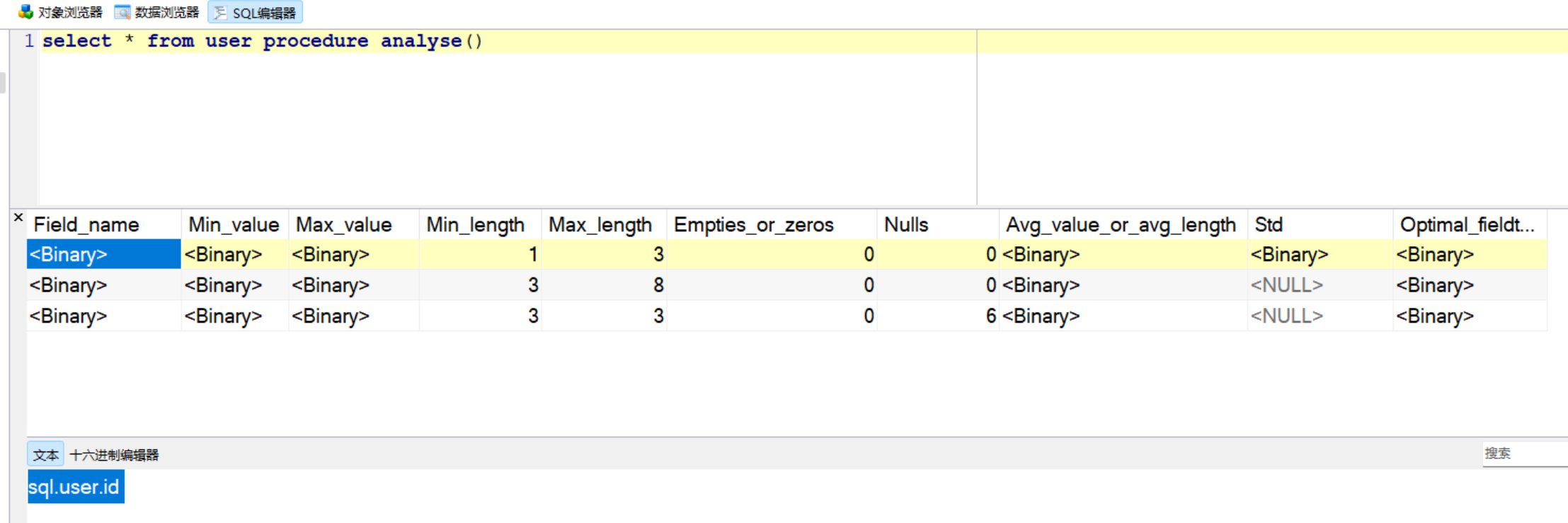Screen dimensions: 1568x523
Task: Click the Nulls column header
Action: click(938, 224)
